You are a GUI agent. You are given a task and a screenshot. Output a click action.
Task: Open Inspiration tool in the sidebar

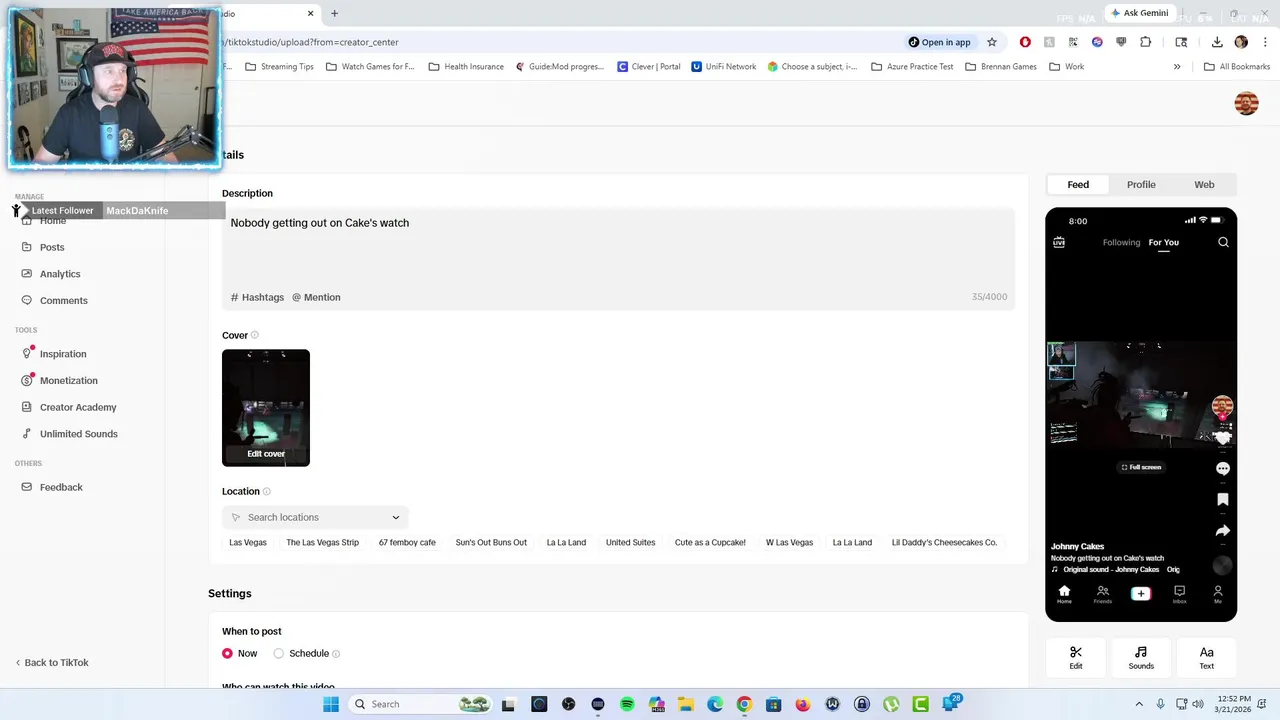(63, 354)
